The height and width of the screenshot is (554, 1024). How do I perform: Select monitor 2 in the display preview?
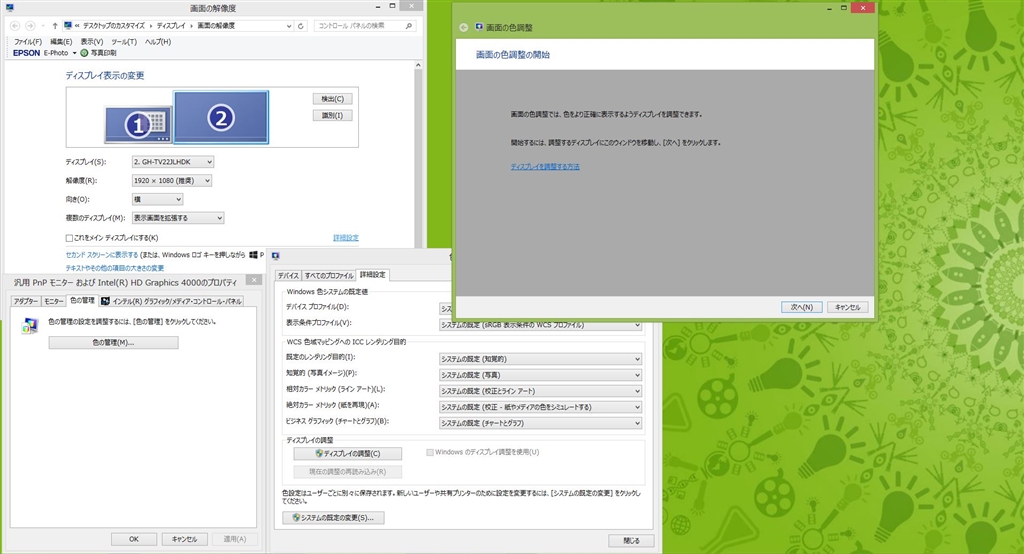point(221,117)
